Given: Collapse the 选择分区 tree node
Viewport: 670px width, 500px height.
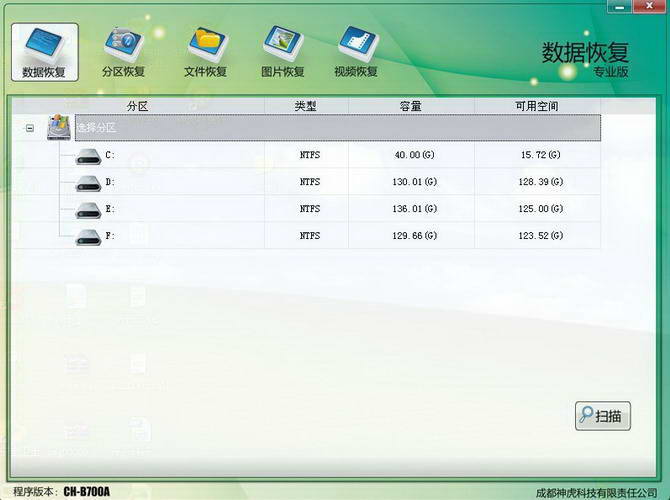Looking at the screenshot, I should click(x=30, y=128).
